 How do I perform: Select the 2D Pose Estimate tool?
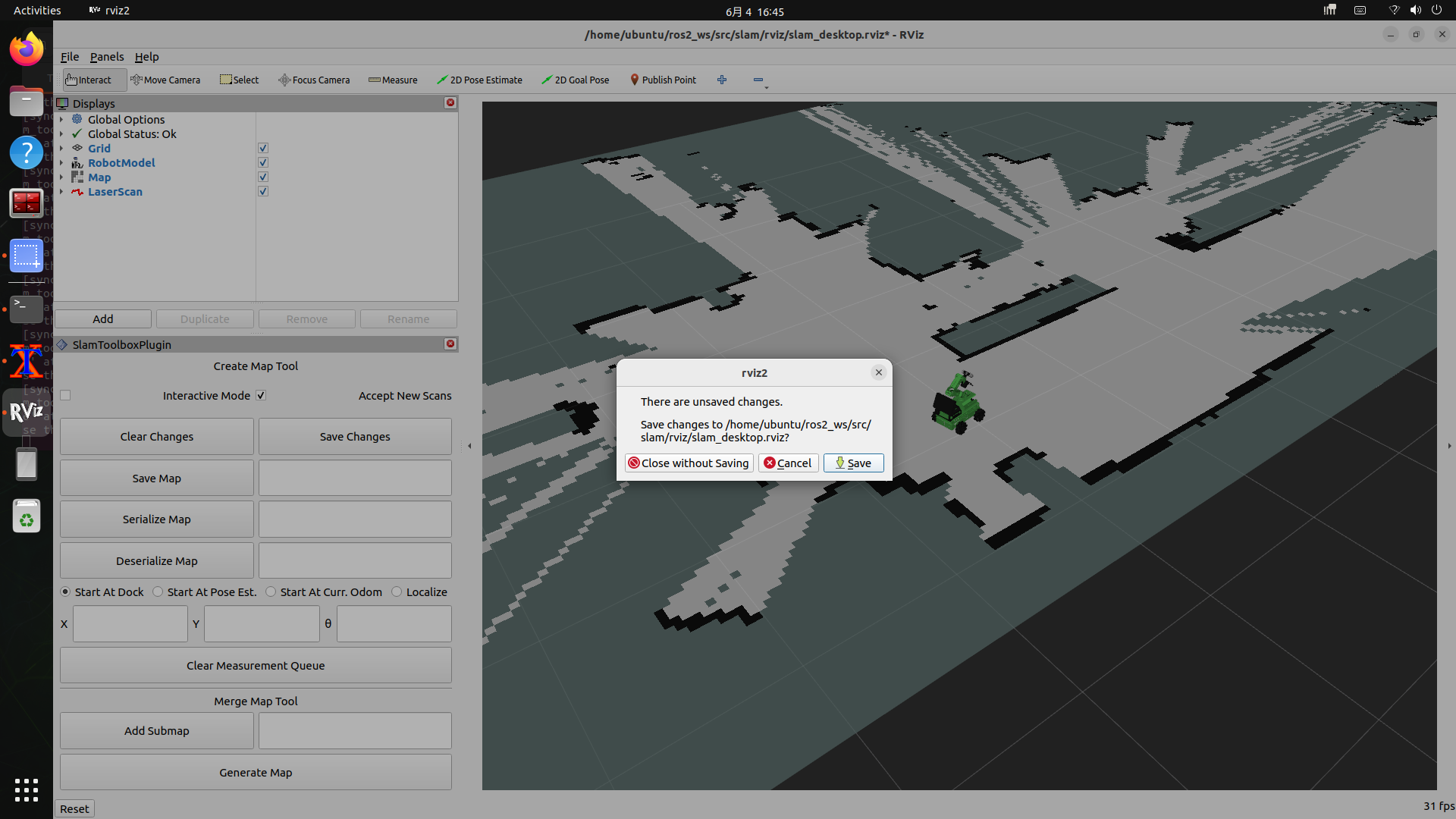pos(479,80)
